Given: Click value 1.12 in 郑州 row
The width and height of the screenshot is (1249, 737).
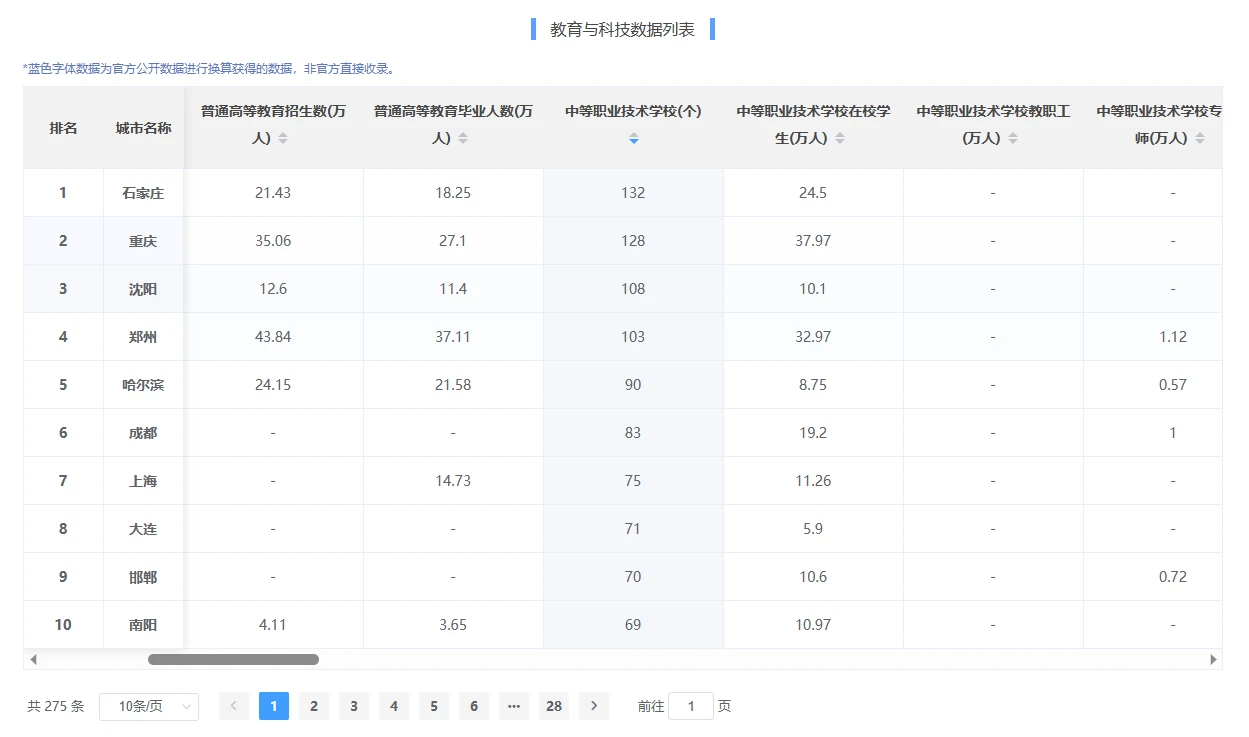Looking at the screenshot, I should tap(1173, 337).
